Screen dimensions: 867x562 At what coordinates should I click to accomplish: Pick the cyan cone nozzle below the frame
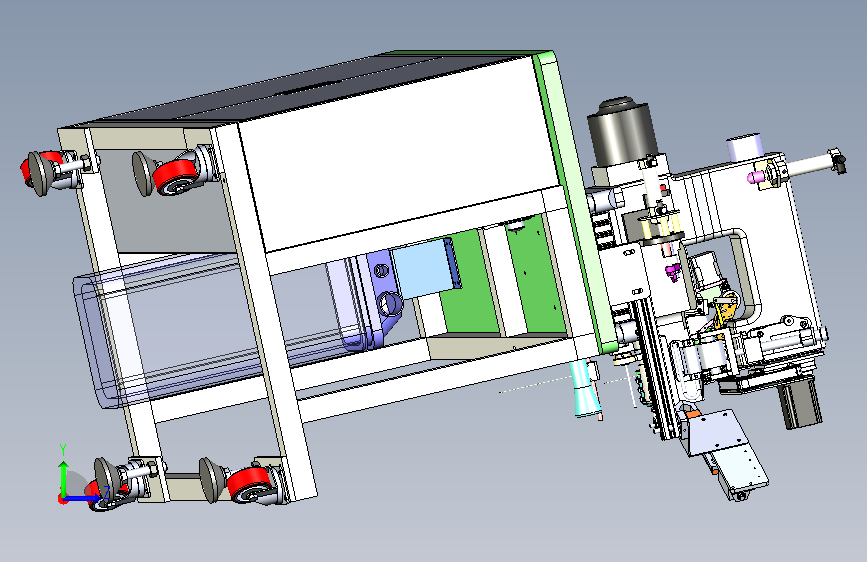585,387
